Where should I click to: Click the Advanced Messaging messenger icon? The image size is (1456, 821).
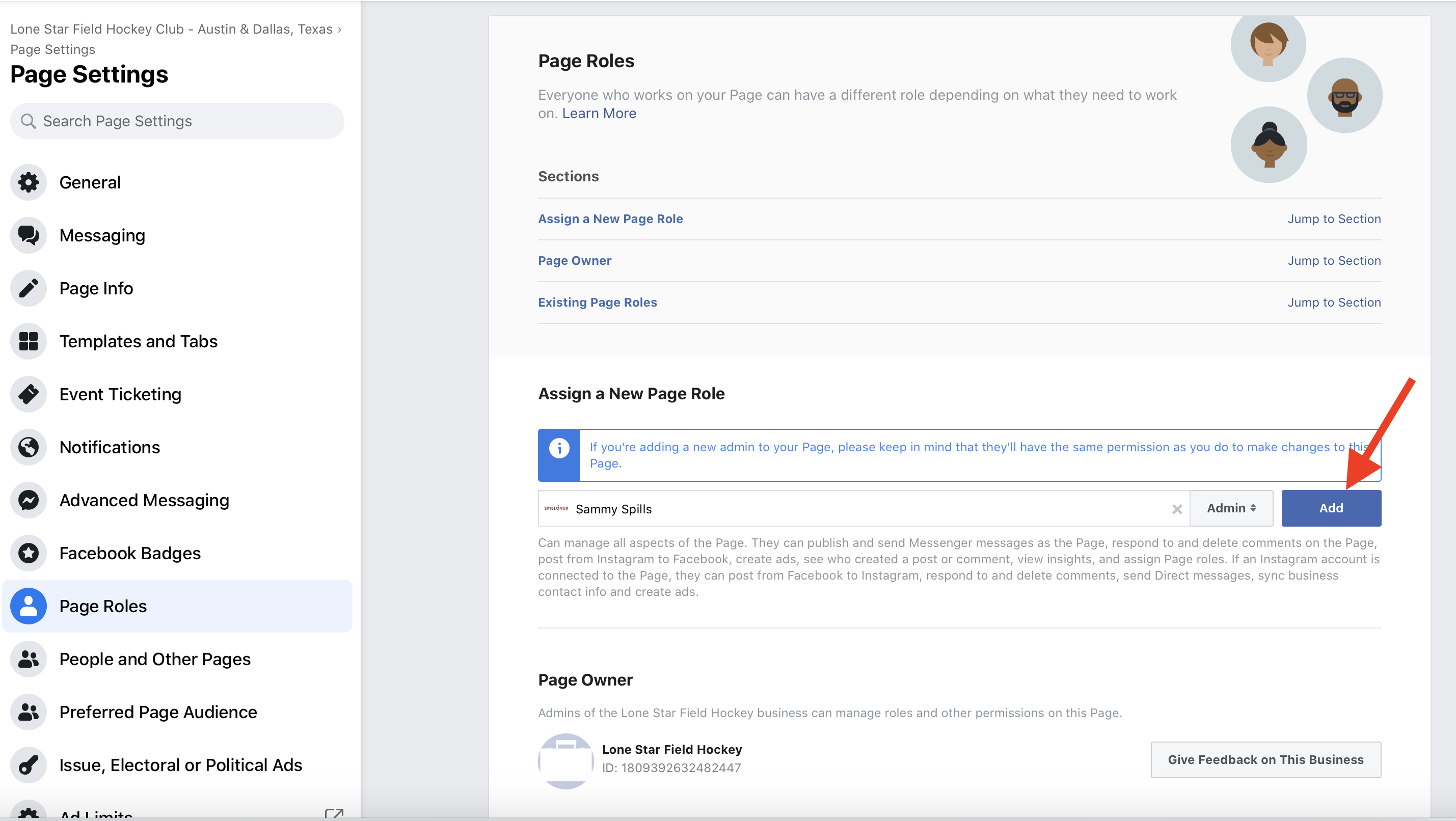(x=28, y=500)
